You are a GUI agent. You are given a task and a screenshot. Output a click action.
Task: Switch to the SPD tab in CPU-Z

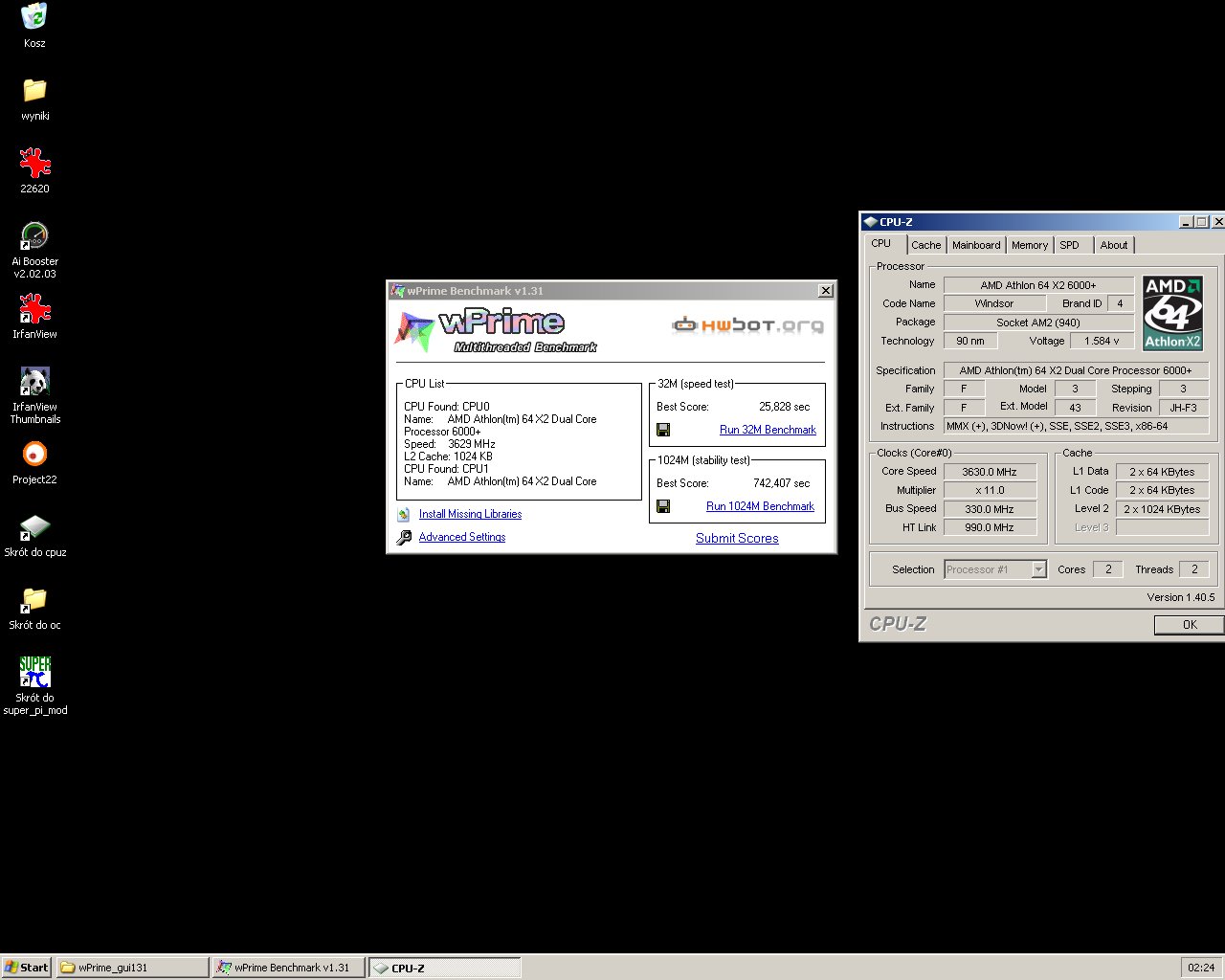[1070, 245]
